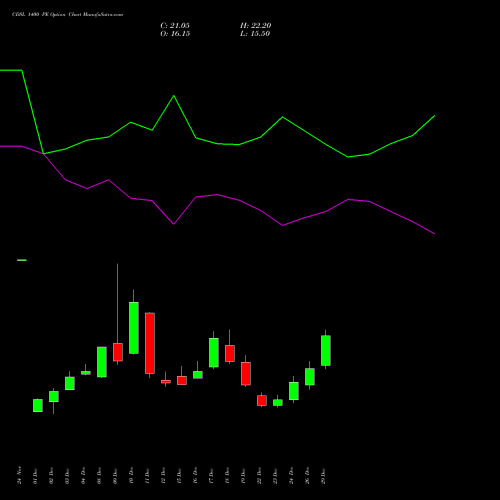Click the green dash marker for 24 Nov

pos(22,260)
